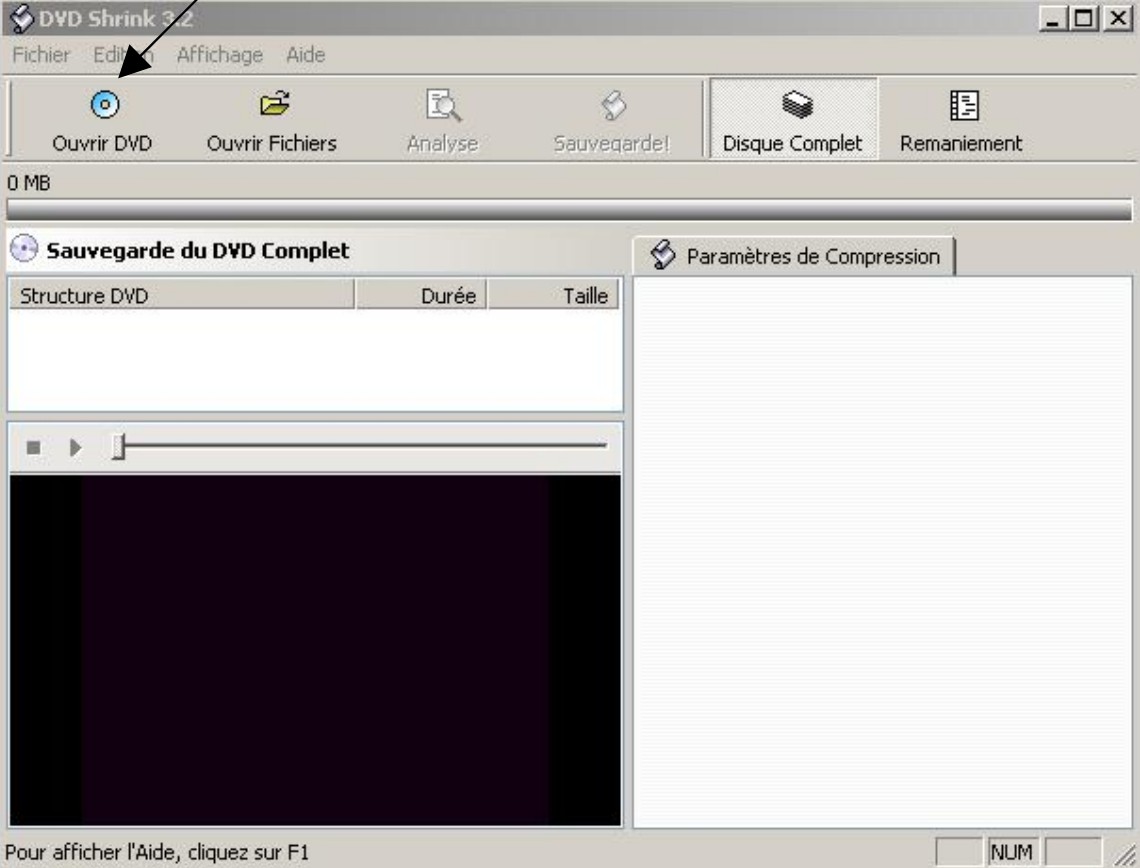Screen dimensions: 1140x868
Task: Stop preview playback
Action: 33,447
